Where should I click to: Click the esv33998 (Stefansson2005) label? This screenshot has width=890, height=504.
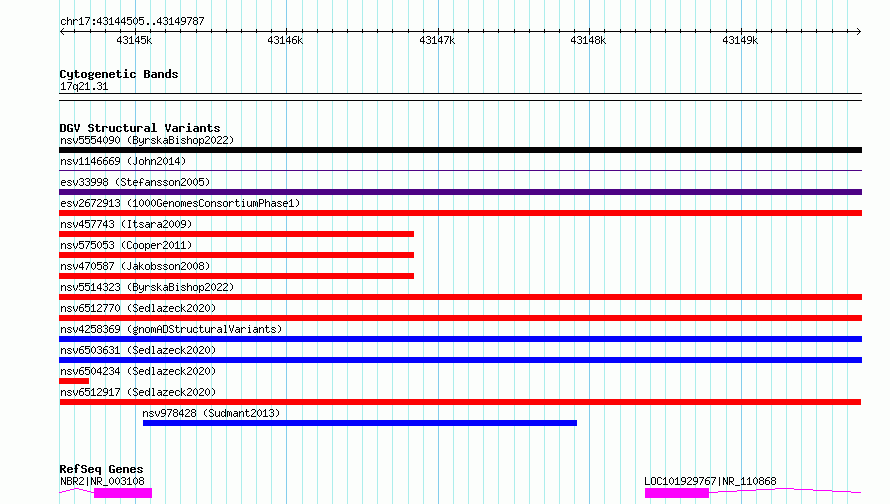point(135,182)
